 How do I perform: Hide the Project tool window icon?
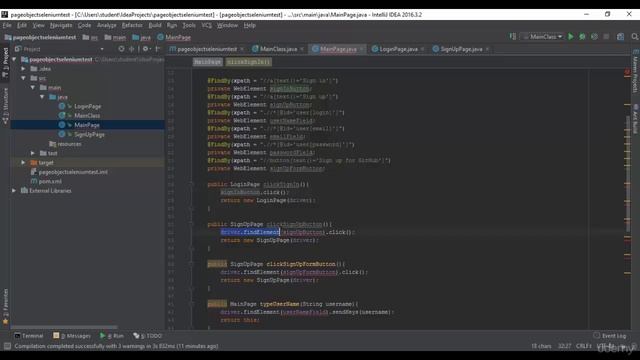(158, 49)
